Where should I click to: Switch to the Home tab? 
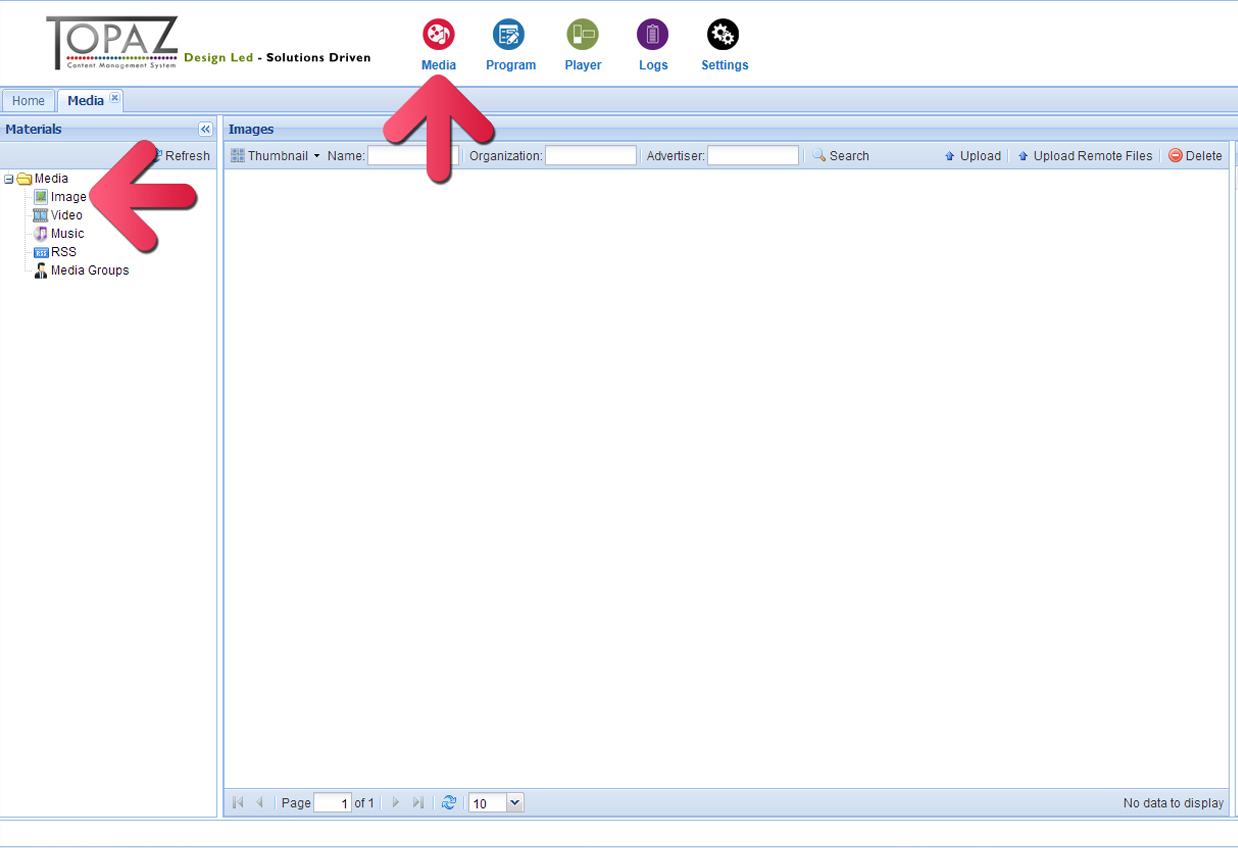point(28,101)
